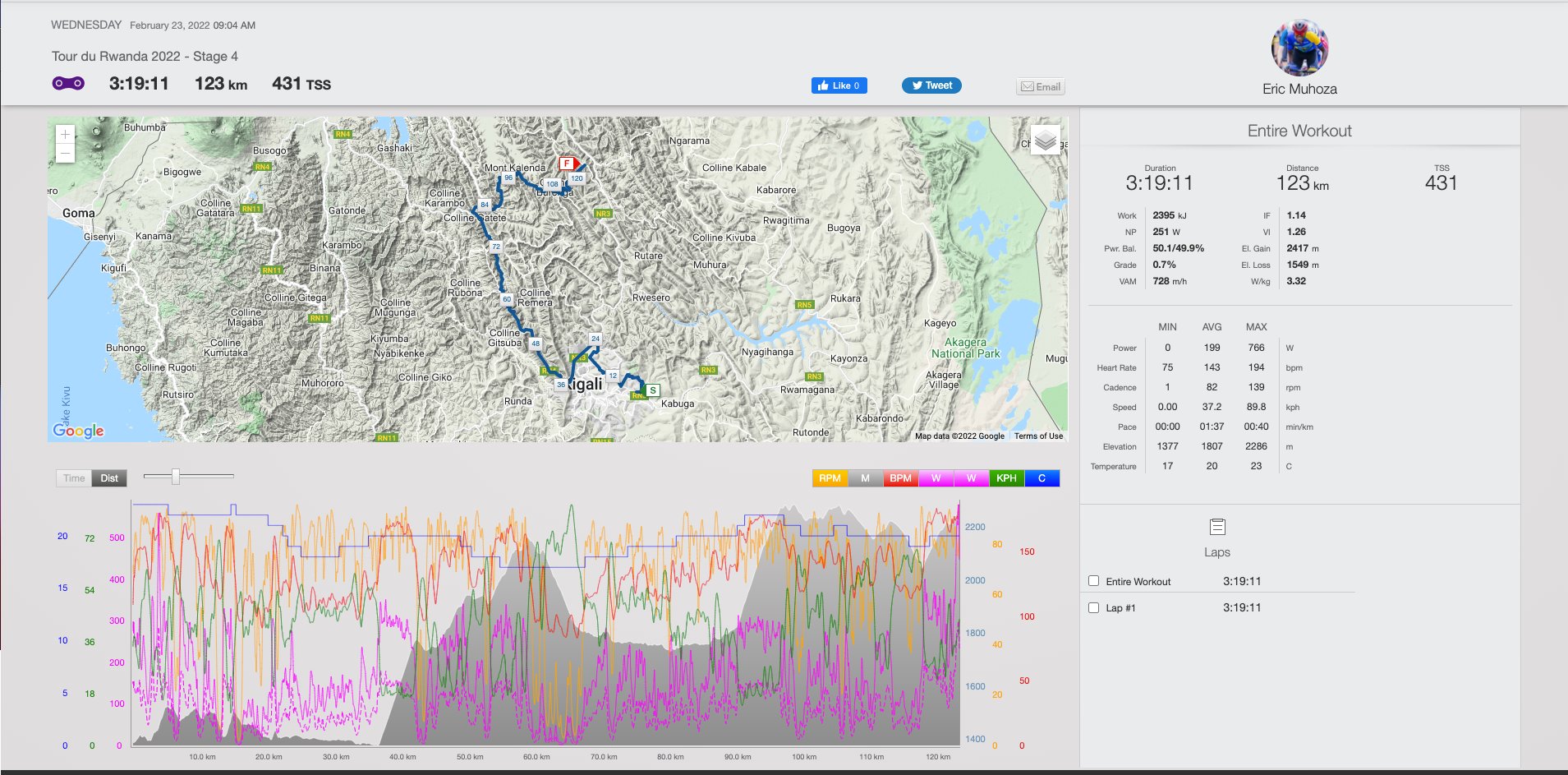
Task: Switch the chart x-axis to Dist
Action: coord(109,478)
